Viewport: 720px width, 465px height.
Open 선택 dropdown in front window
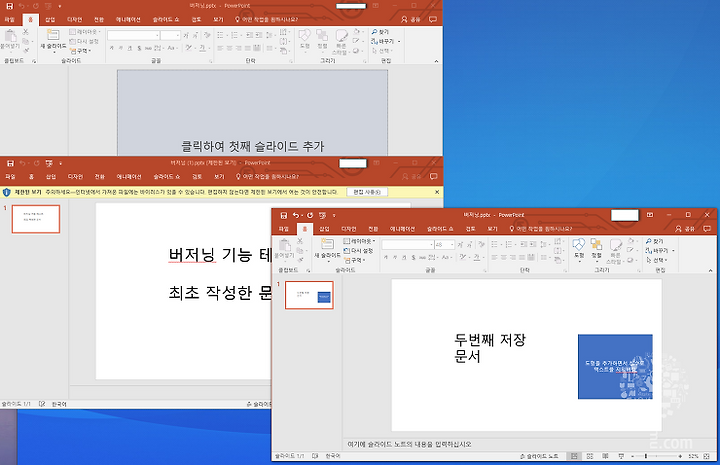(657, 260)
